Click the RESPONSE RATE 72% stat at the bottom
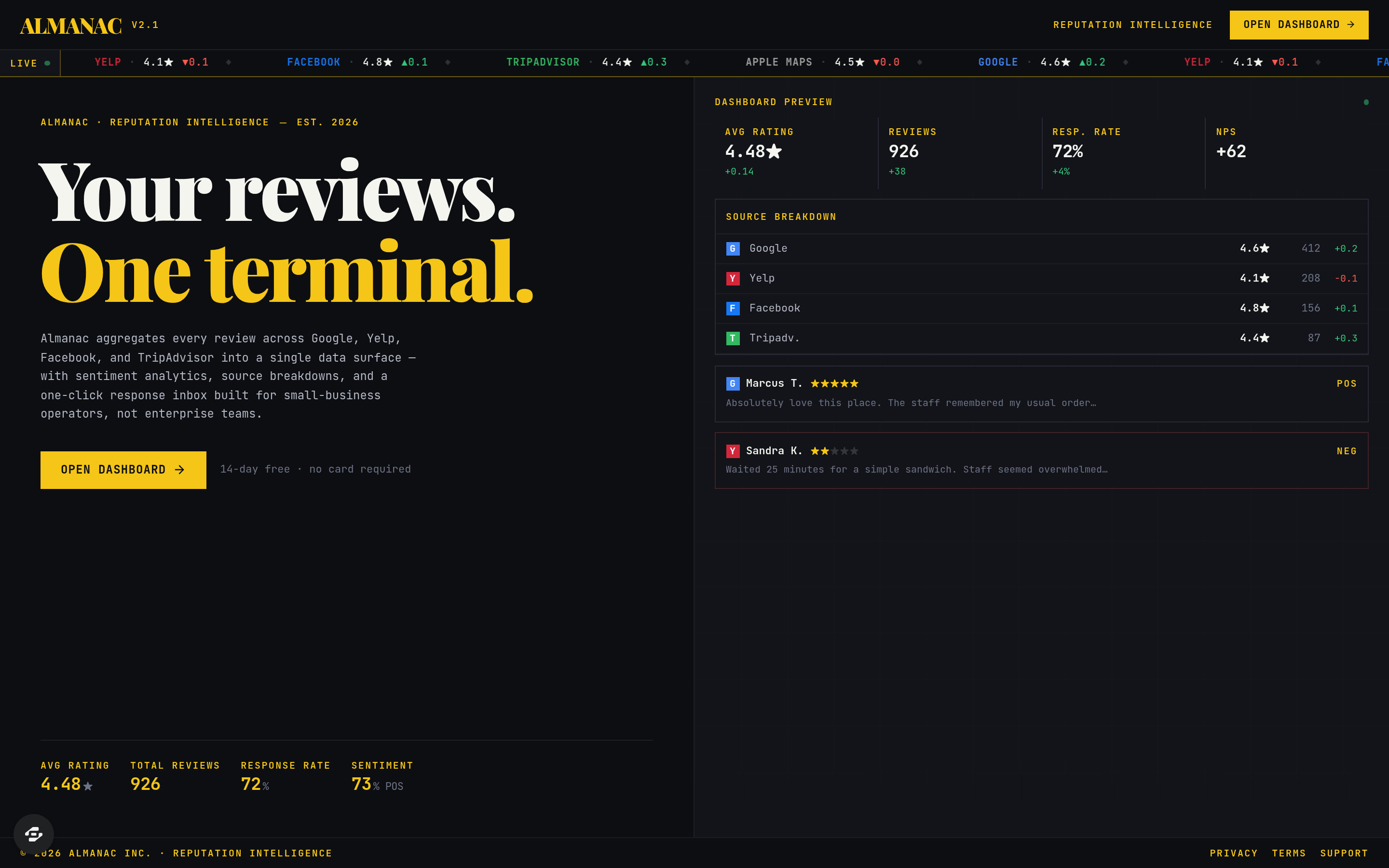The image size is (1389, 868). [x=286, y=777]
